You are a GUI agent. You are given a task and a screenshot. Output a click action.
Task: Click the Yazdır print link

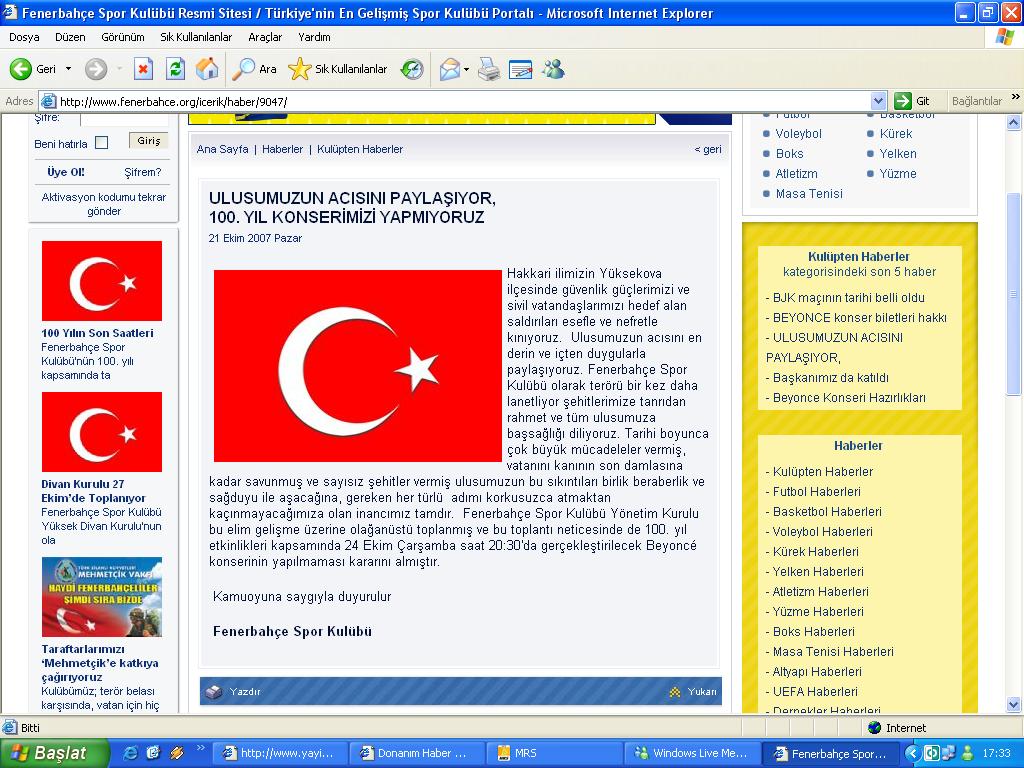click(245, 691)
